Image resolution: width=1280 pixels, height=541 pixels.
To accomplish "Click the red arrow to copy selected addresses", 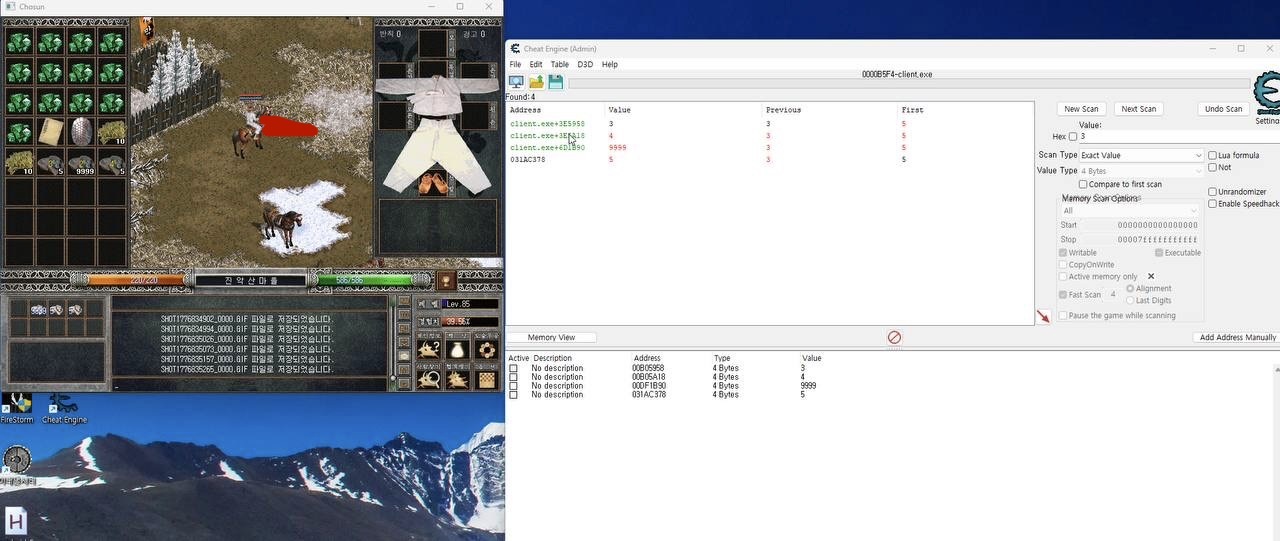I will (x=1043, y=317).
